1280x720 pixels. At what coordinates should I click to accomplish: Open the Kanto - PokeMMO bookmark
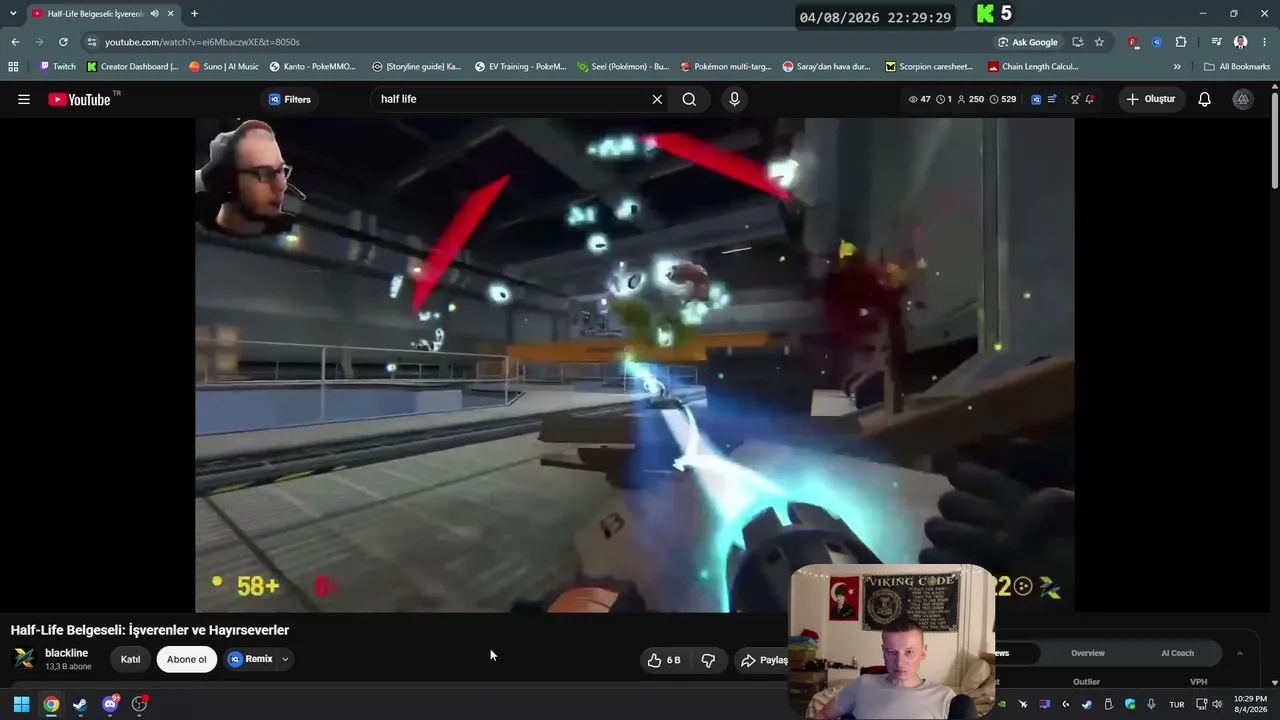point(313,67)
